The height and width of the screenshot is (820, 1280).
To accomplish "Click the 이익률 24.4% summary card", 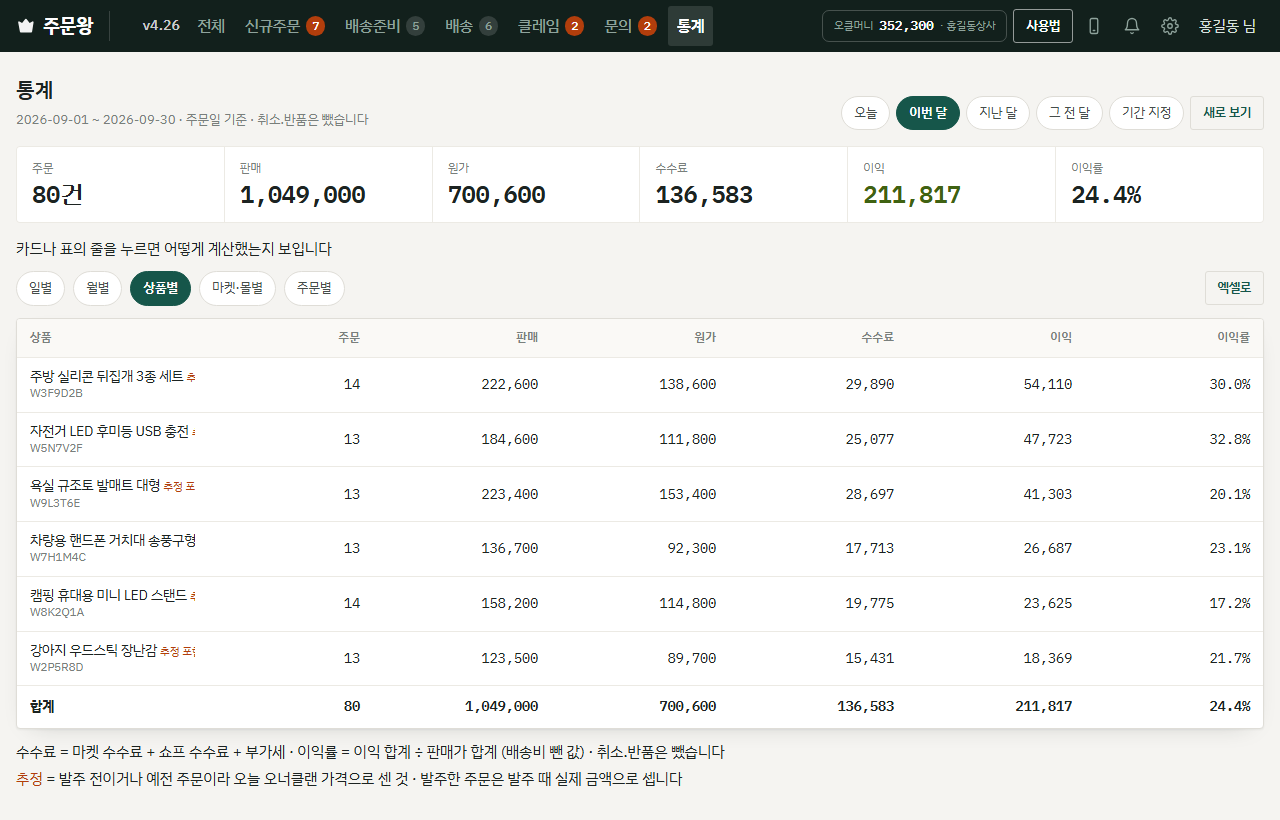I will [1159, 185].
